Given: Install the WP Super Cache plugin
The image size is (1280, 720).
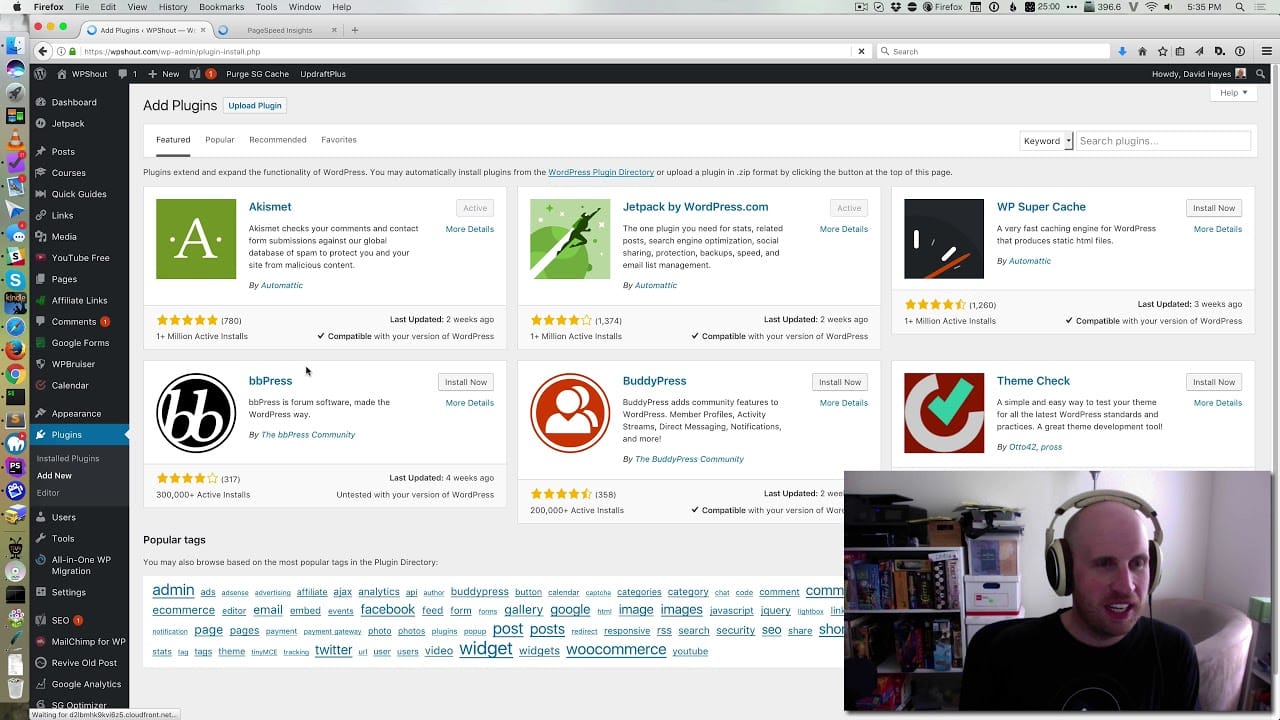Looking at the screenshot, I should pyautogui.click(x=1213, y=208).
